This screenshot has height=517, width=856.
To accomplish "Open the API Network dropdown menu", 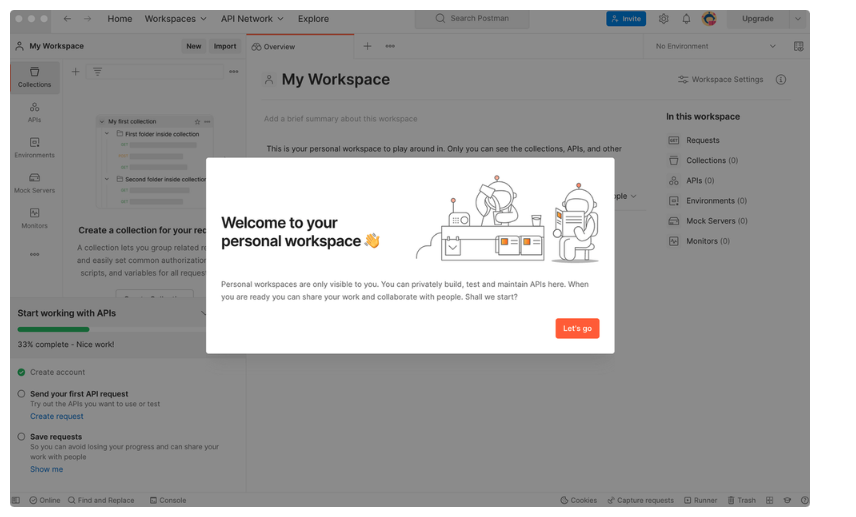I will (x=252, y=19).
